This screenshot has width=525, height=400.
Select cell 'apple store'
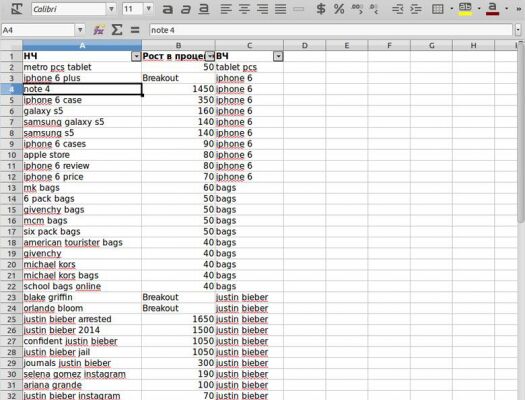point(82,155)
